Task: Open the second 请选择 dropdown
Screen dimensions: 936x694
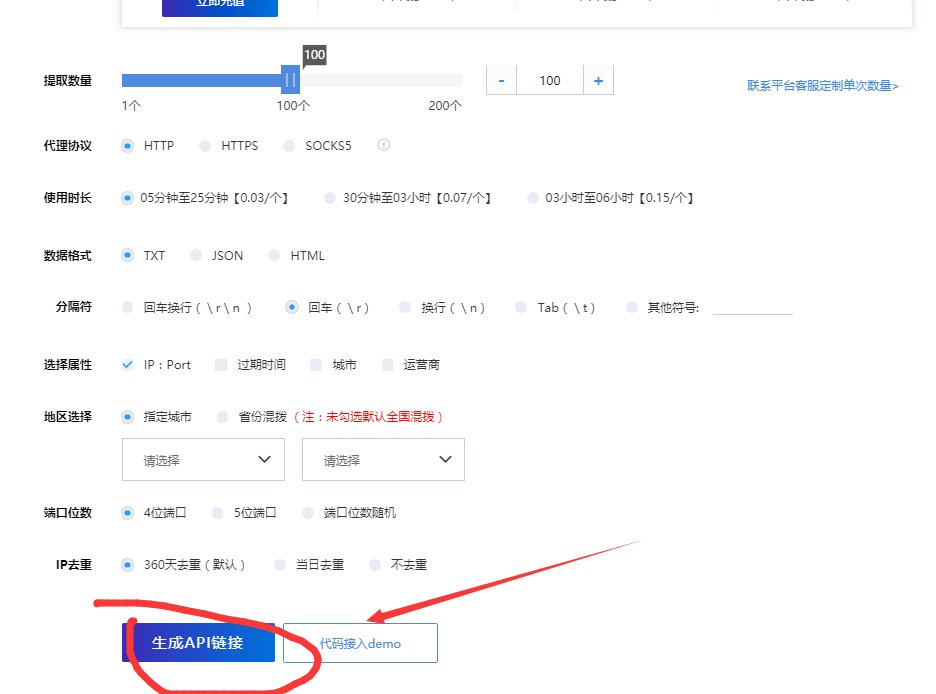Action: 383,459
